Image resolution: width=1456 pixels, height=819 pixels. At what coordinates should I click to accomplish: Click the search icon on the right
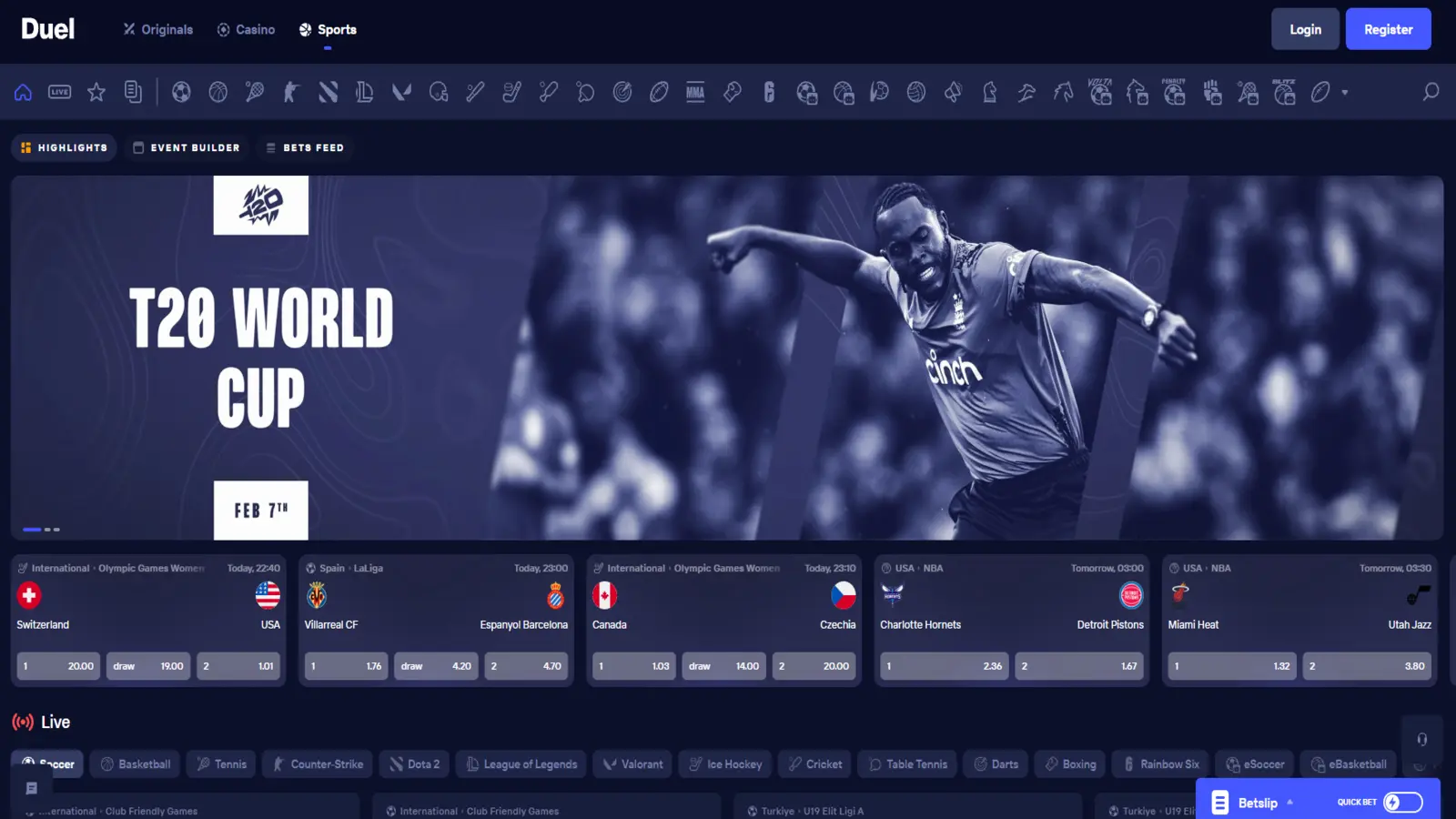1429,92
